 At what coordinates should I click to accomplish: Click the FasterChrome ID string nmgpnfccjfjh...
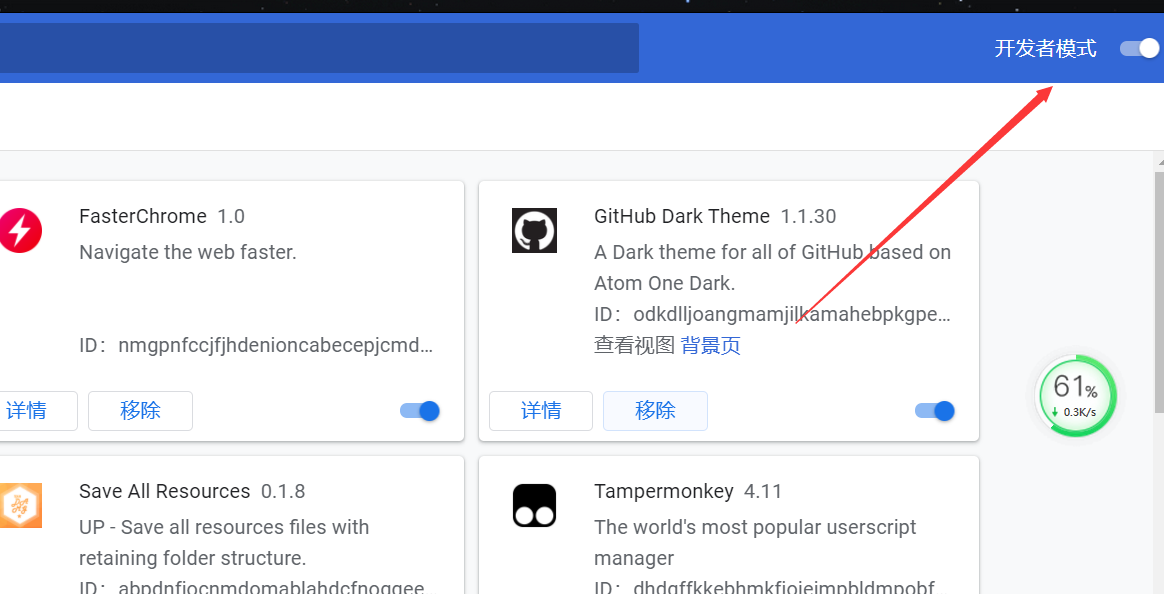(x=275, y=346)
